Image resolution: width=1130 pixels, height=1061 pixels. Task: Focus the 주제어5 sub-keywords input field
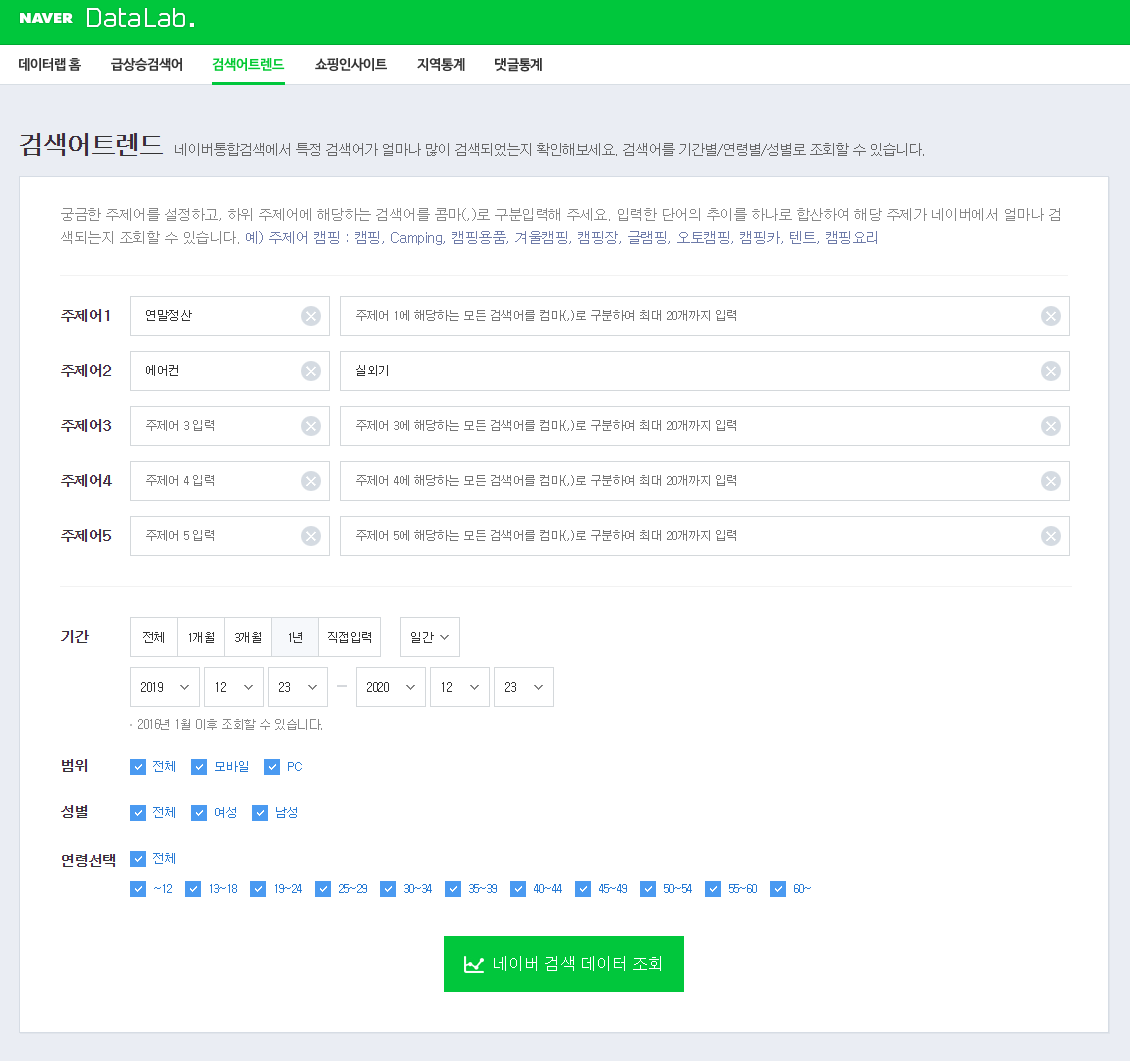(x=705, y=536)
